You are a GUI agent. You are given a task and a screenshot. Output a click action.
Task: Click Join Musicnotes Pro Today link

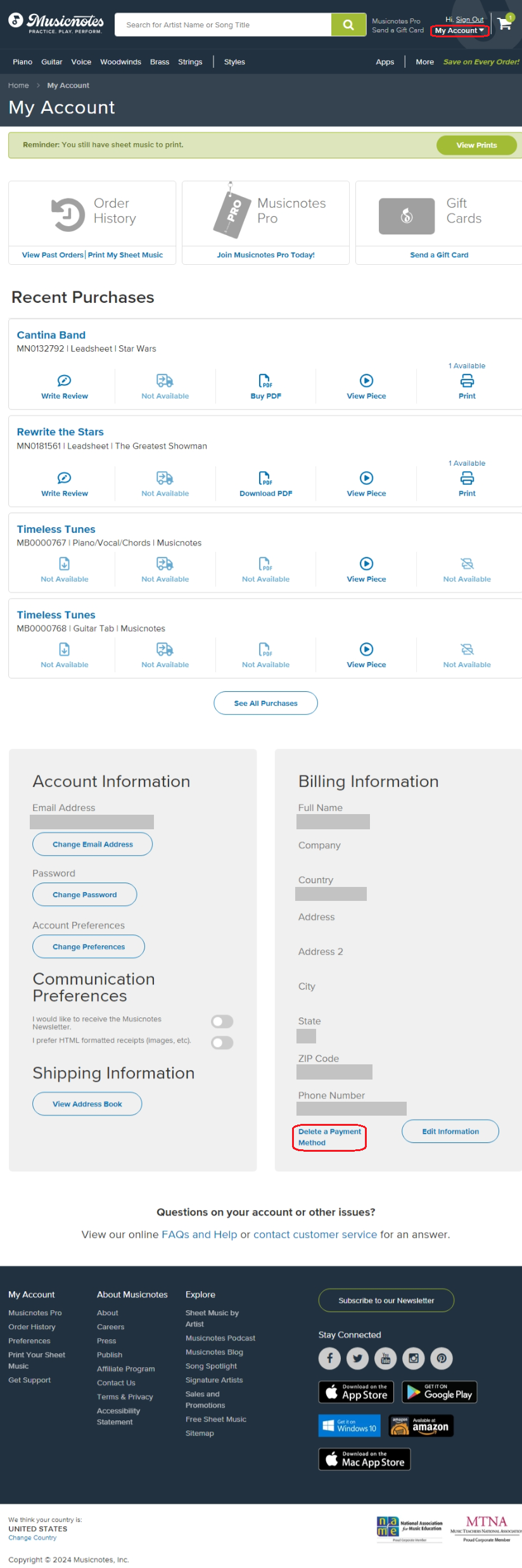265,255
